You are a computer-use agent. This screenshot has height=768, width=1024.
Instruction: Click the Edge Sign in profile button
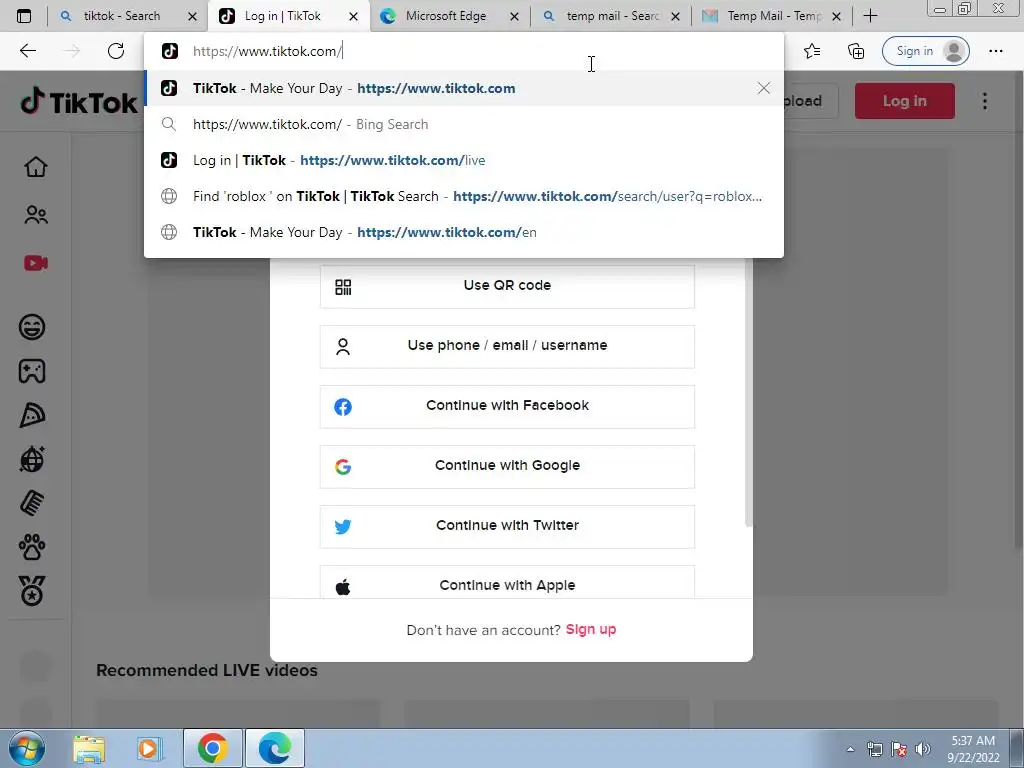click(x=925, y=51)
